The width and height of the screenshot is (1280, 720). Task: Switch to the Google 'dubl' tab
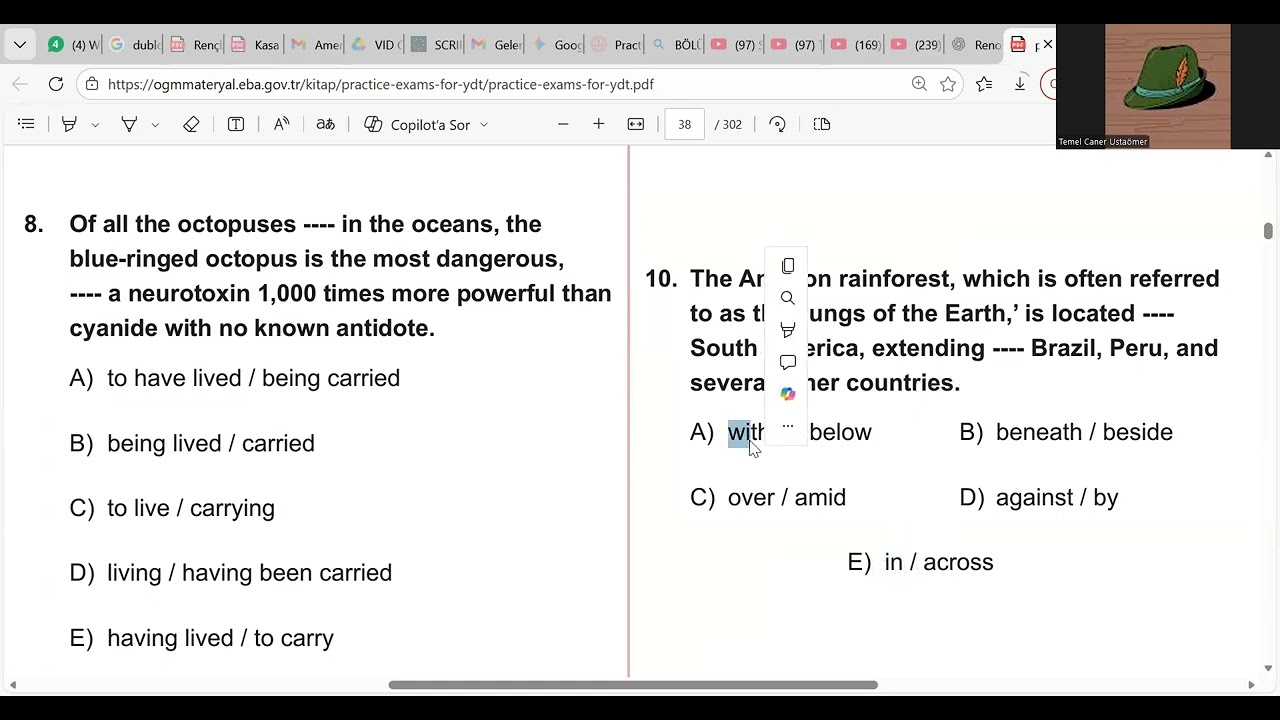tap(133, 45)
